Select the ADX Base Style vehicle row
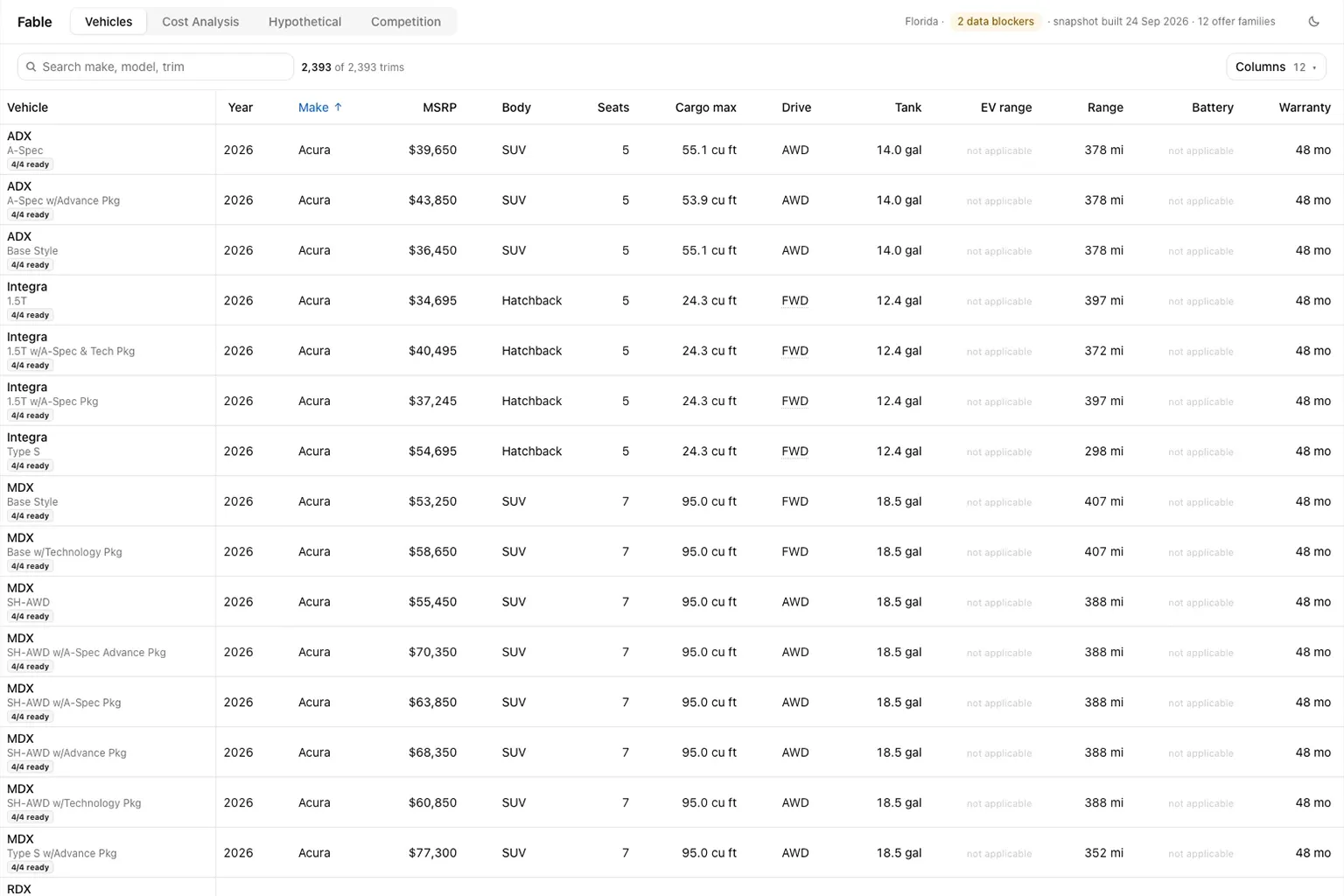1344x896 pixels. [672, 250]
